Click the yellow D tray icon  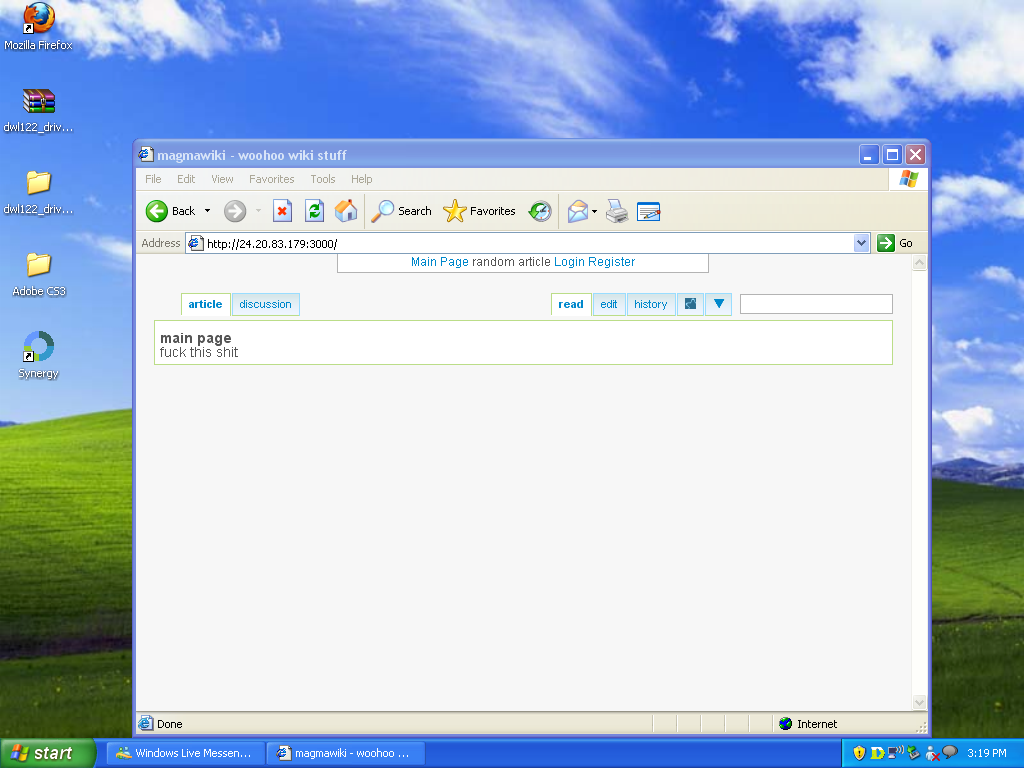coord(877,753)
